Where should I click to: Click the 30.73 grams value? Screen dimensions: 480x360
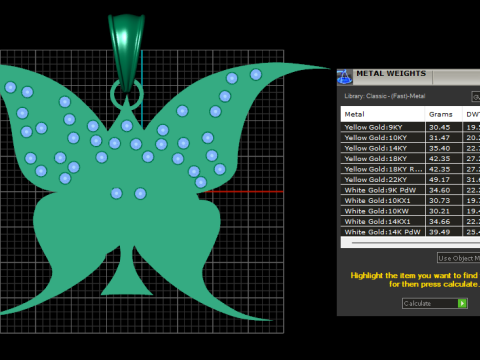[440, 201]
